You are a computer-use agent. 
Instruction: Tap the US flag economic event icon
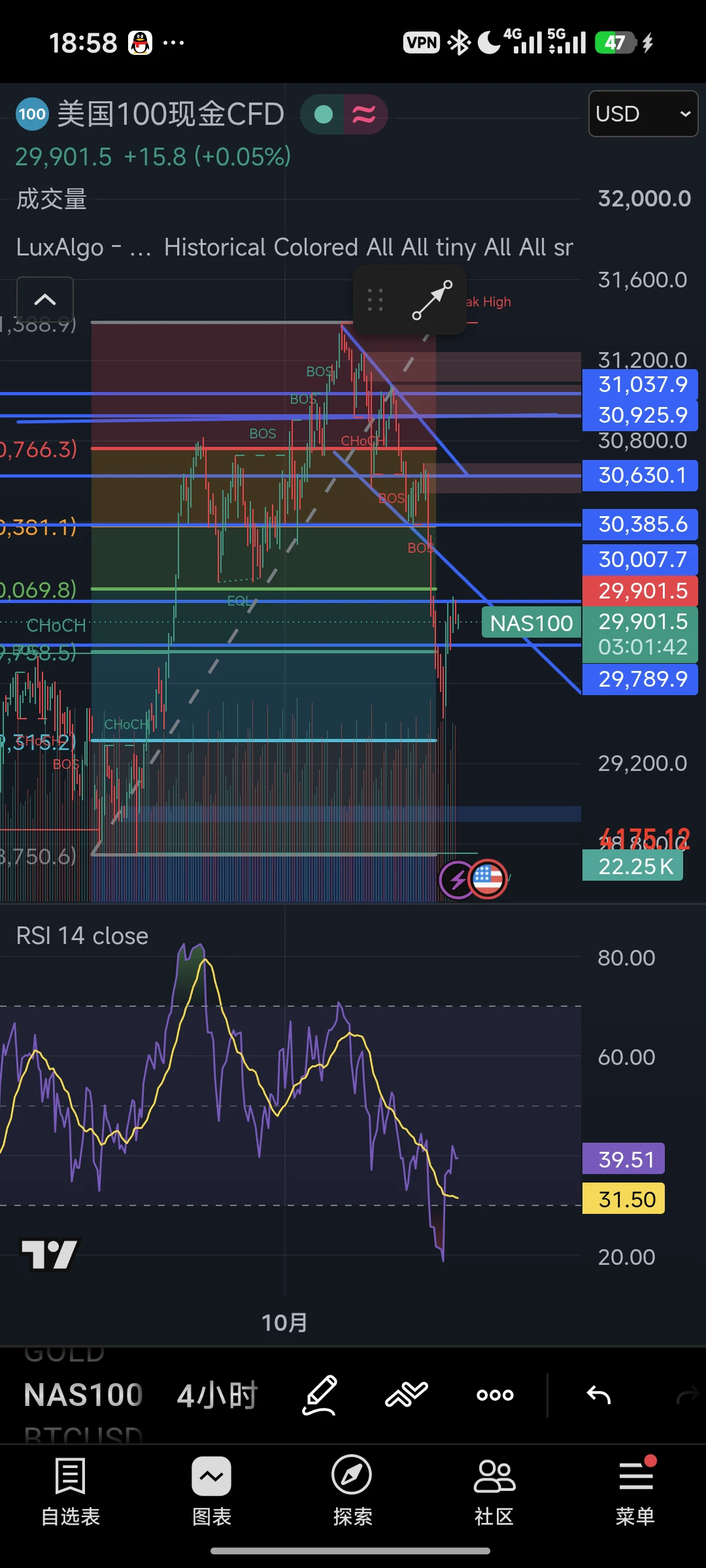488,879
